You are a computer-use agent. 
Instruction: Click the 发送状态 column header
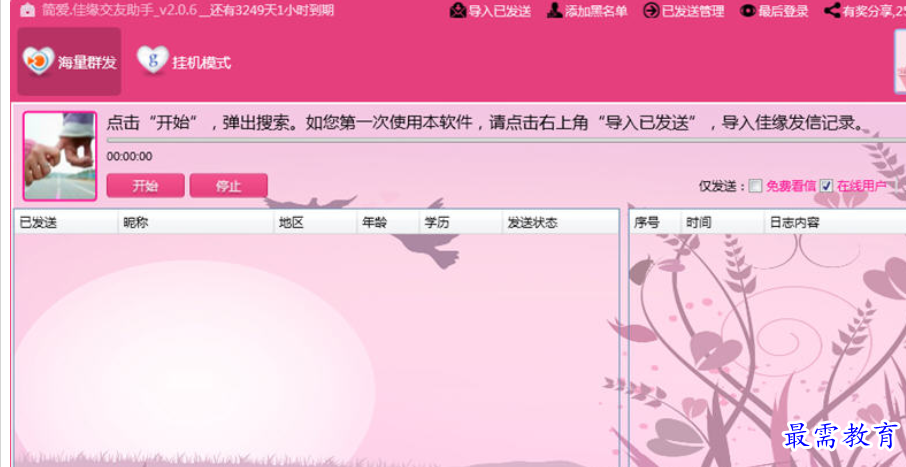pyautogui.click(x=560, y=223)
